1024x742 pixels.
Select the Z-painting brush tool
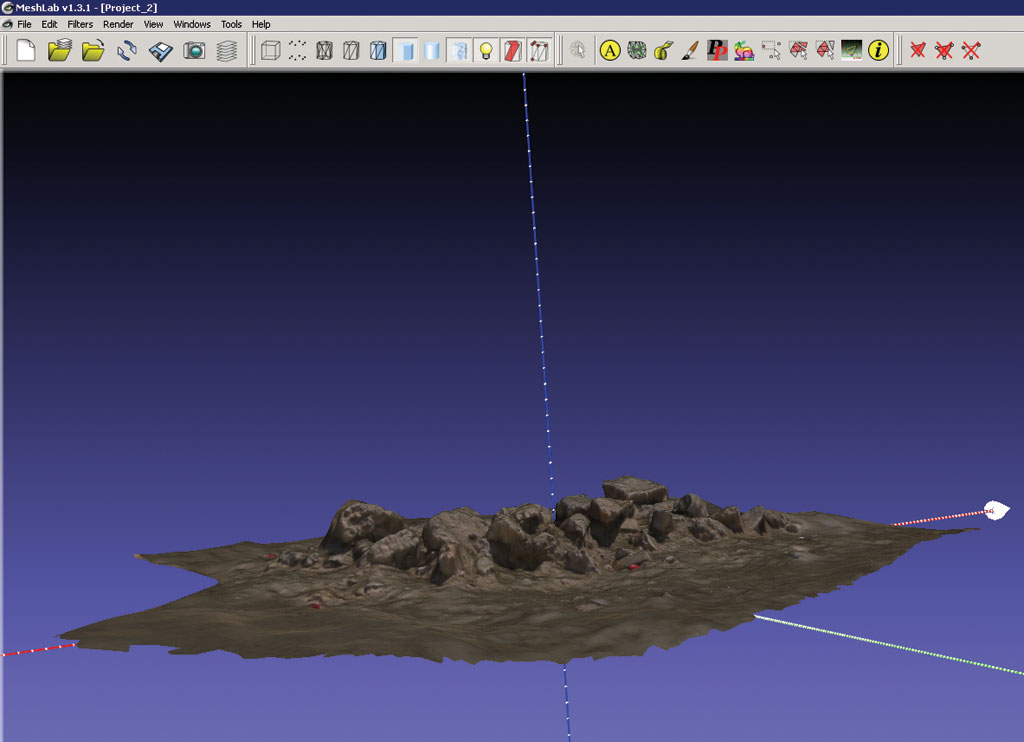pos(689,50)
